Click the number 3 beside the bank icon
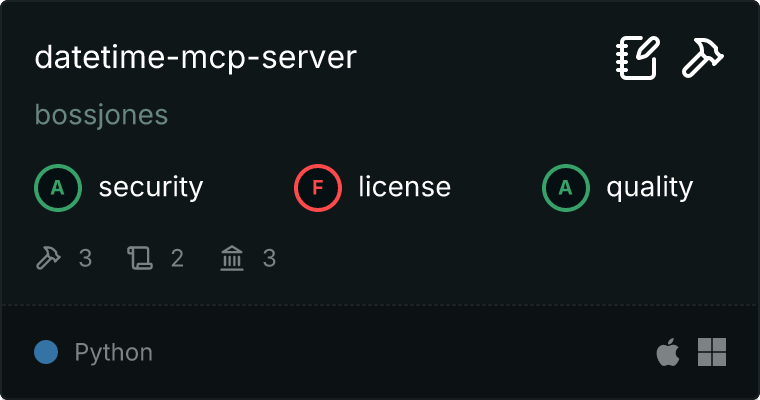The height and width of the screenshot is (400, 760). 269,259
